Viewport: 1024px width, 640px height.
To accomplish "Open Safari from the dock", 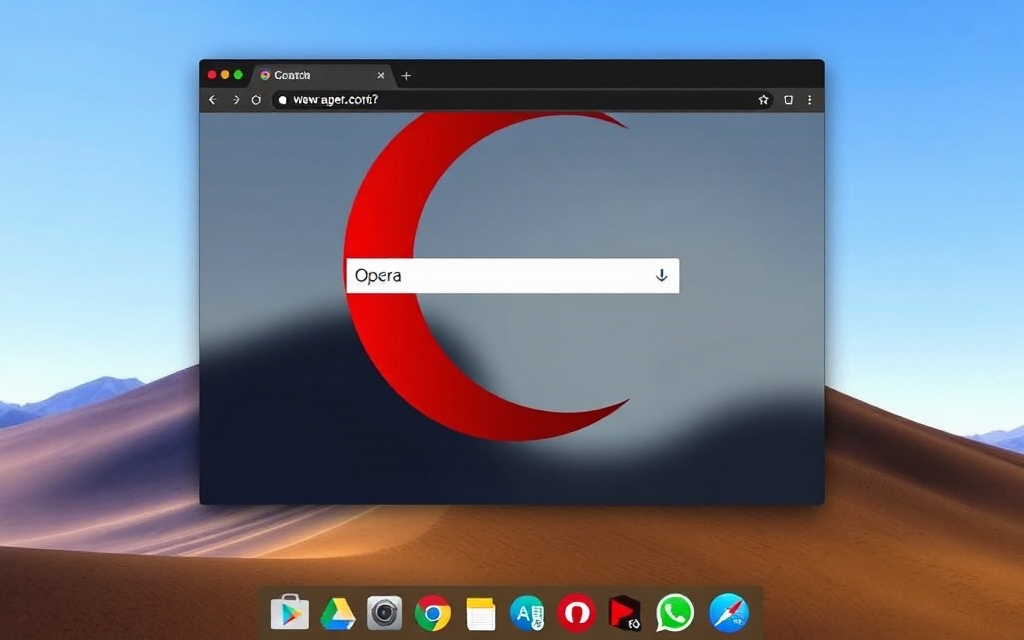I will pyautogui.click(x=729, y=613).
